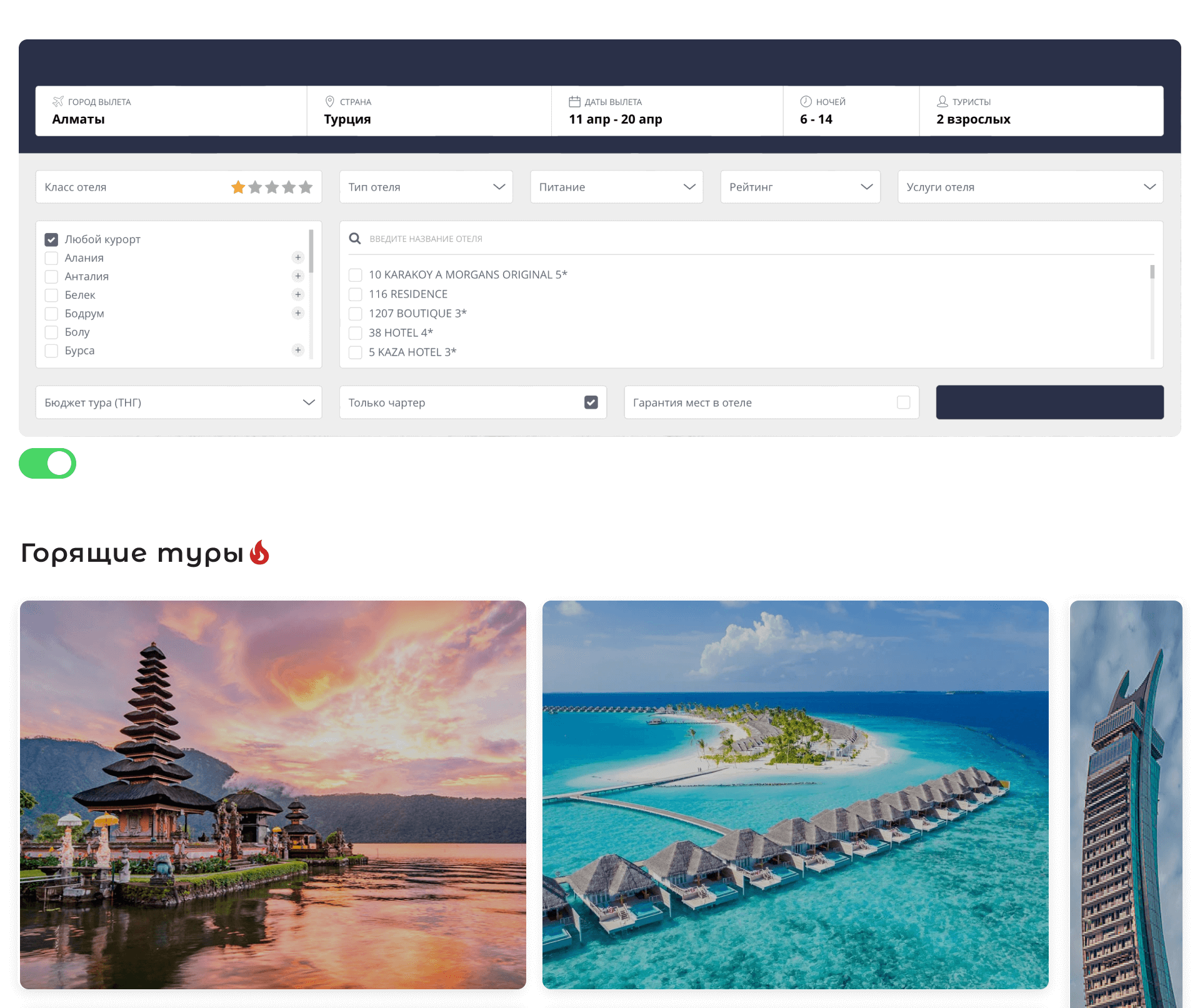The image size is (1200, 1008).
Task: Turn off the green toggle switch
Action: (x=47, y=464)
